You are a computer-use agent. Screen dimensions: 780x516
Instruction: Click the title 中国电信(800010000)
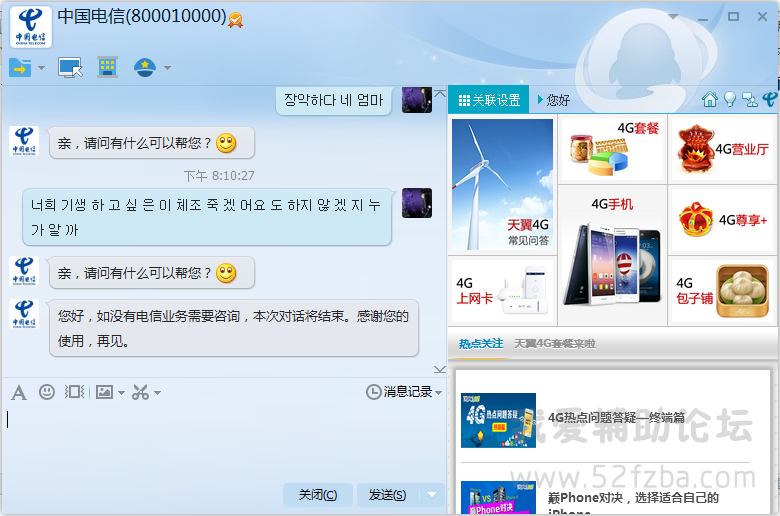tap(142, 16)
